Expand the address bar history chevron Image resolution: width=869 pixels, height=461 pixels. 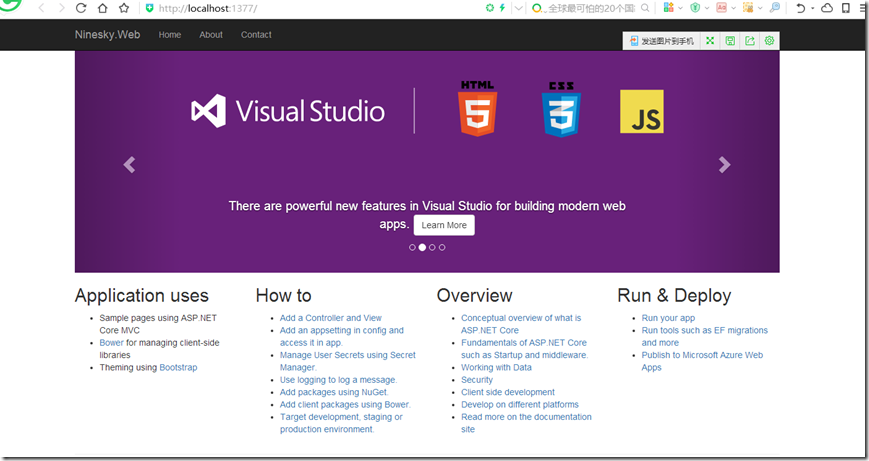point(519,8)
